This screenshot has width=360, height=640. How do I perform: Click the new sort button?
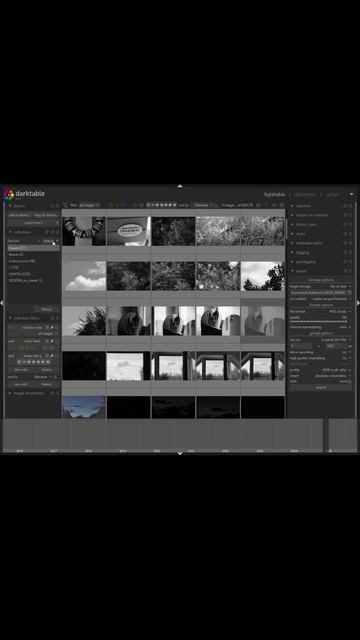[20, 384]
